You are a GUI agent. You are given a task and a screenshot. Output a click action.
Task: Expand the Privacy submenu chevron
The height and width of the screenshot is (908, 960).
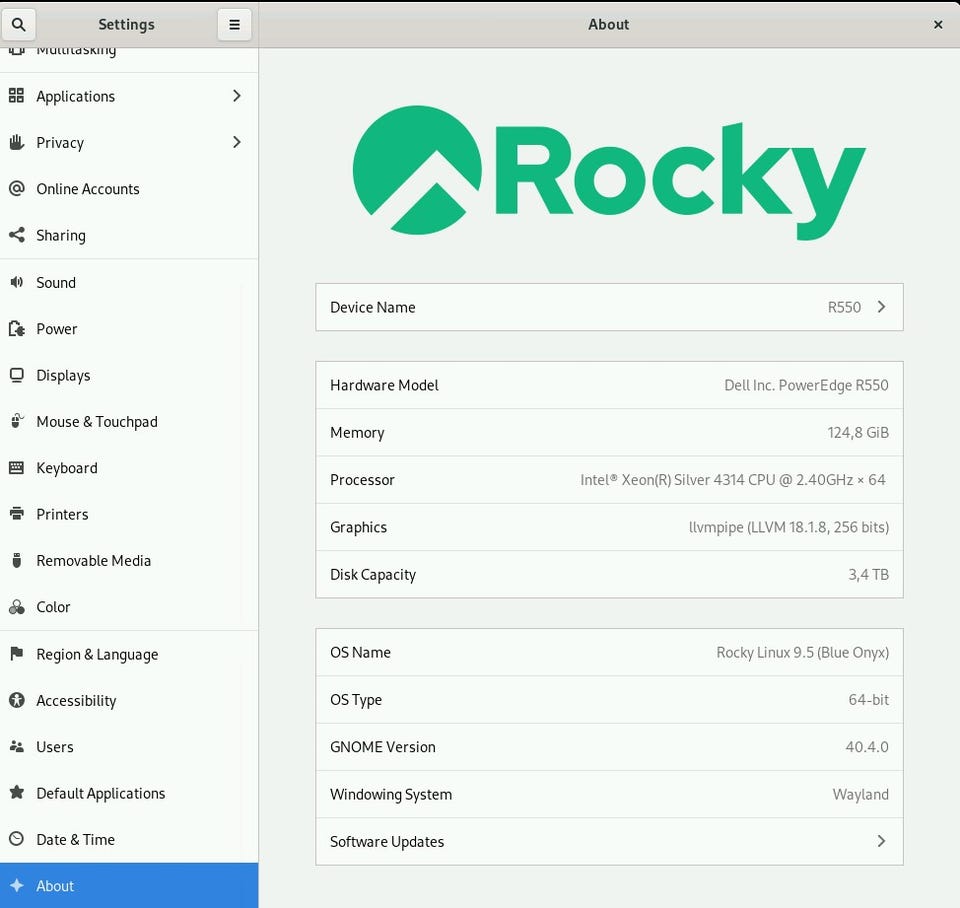(237, 142)
